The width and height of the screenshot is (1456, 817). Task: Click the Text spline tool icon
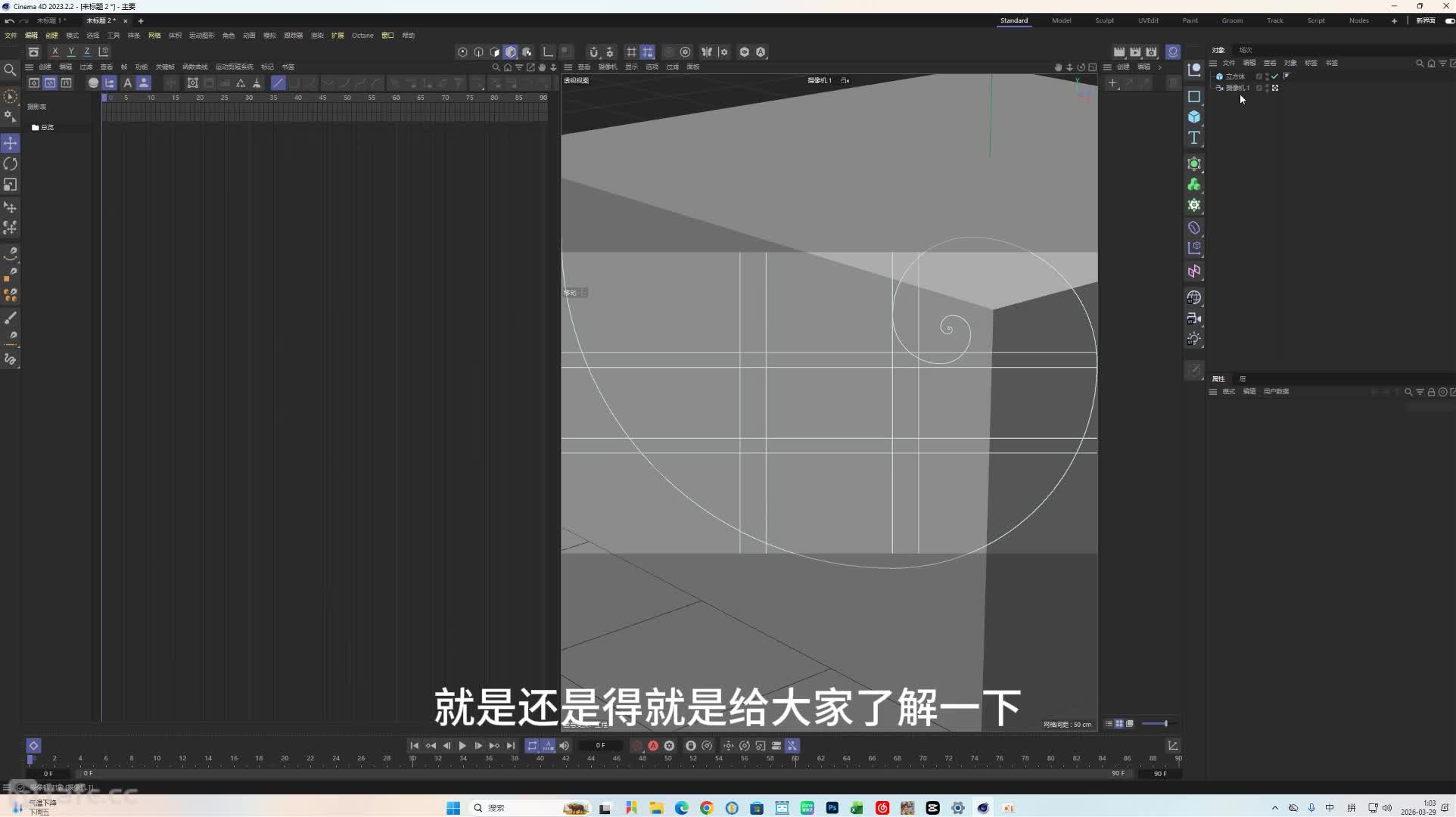(x=1194, y=138)
